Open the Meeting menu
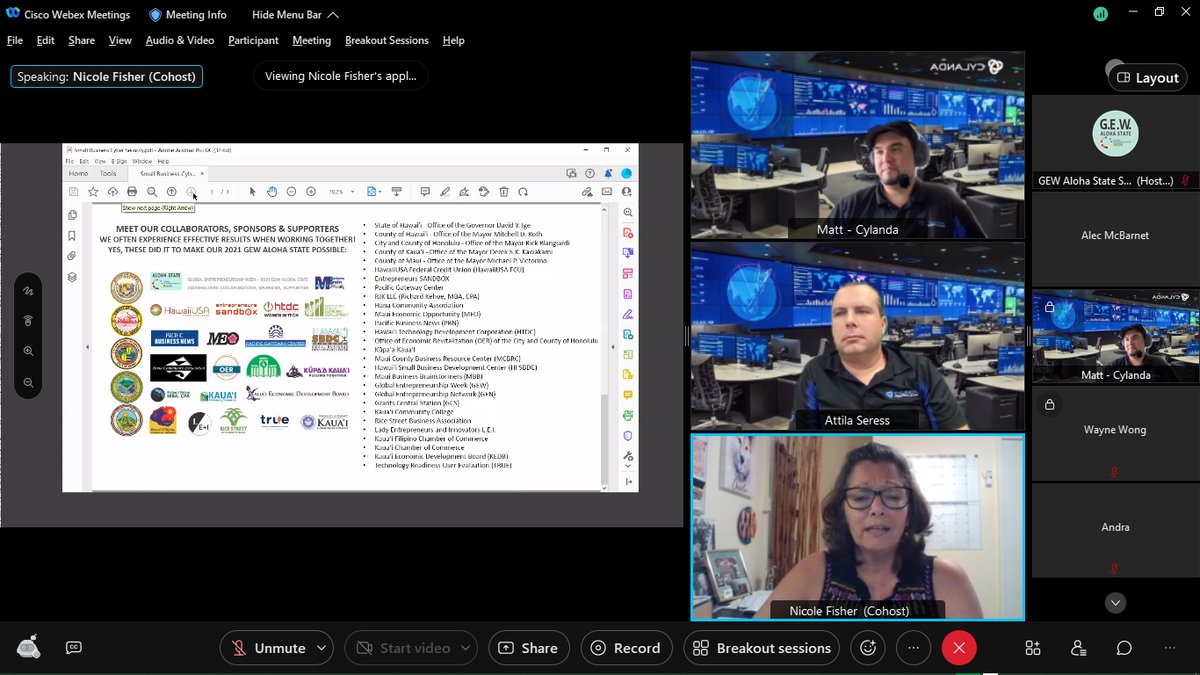 (x=311, y=40)
